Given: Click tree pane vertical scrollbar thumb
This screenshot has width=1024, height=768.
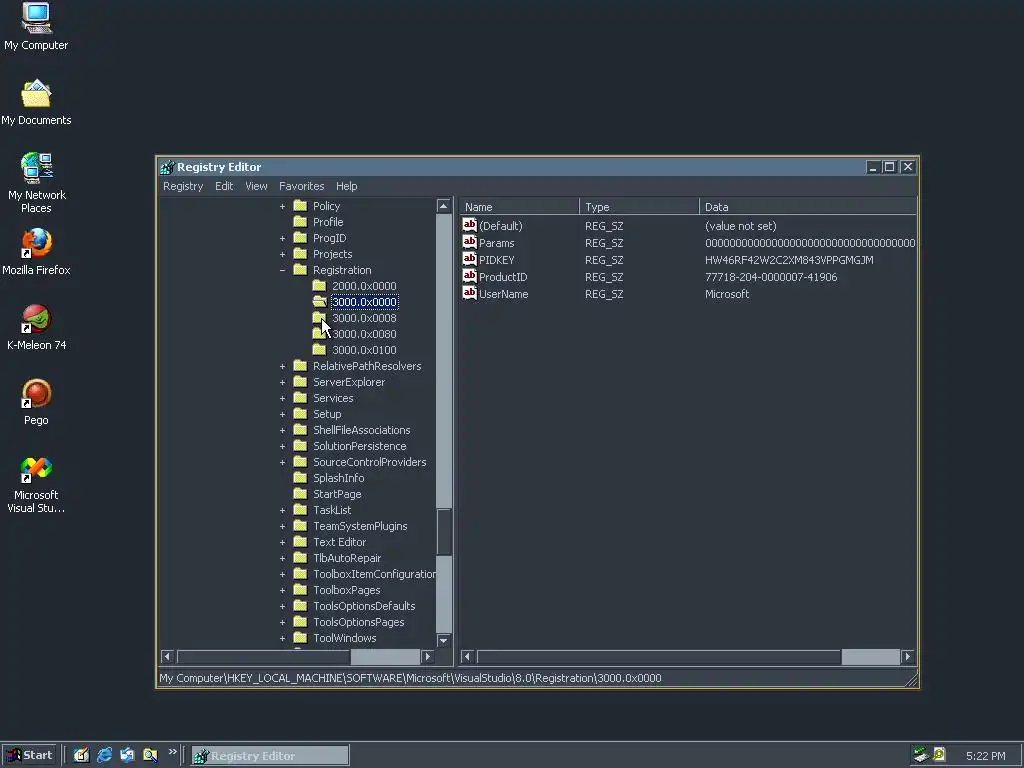Looking at the screenshot, I should [443, 532].
